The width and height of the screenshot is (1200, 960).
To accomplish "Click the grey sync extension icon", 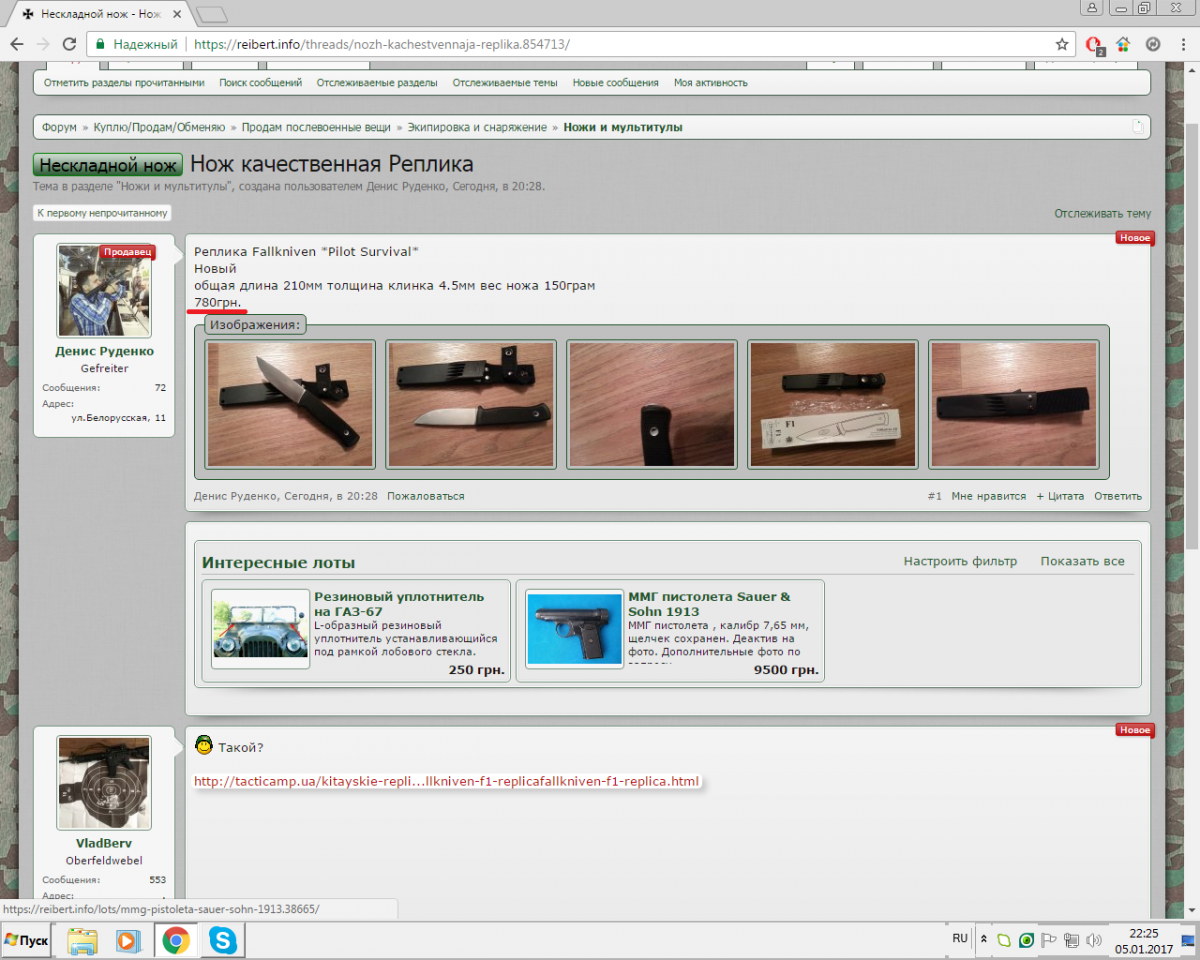I will pyautogui.click(x=1152, y=44).
